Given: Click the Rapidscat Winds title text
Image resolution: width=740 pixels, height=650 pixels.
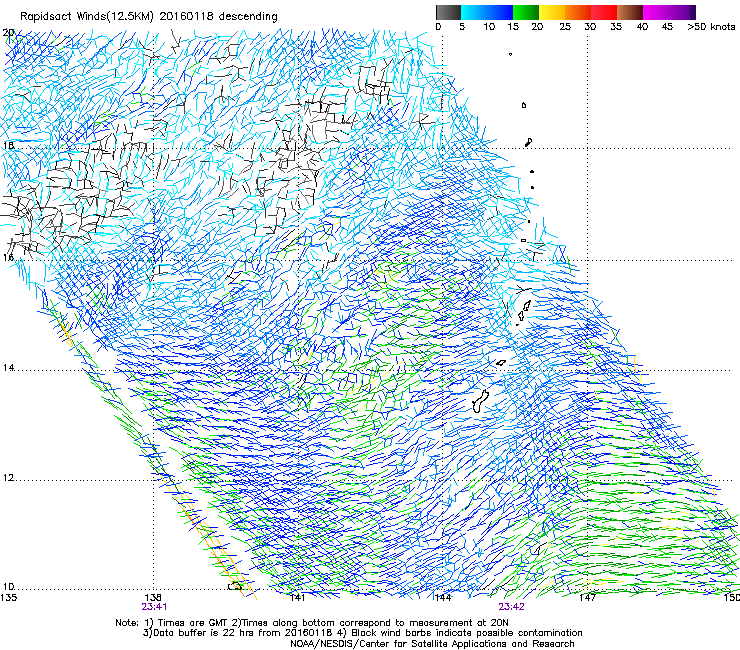Looking at the screenshot, I should (x=149, y=16).
